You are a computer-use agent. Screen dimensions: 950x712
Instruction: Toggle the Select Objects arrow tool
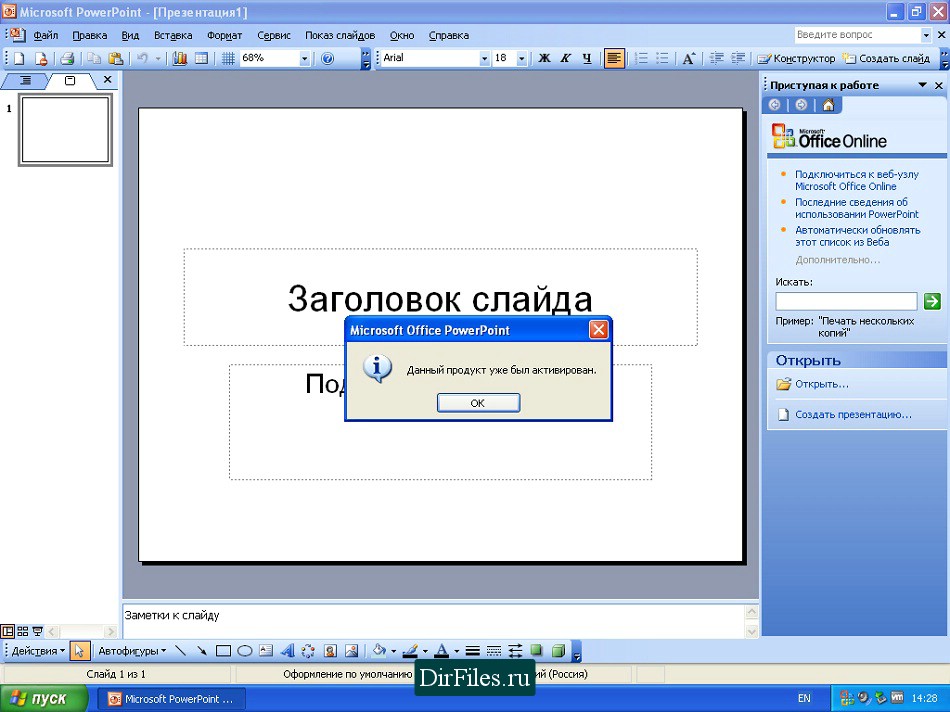click(x=79, y=651)
